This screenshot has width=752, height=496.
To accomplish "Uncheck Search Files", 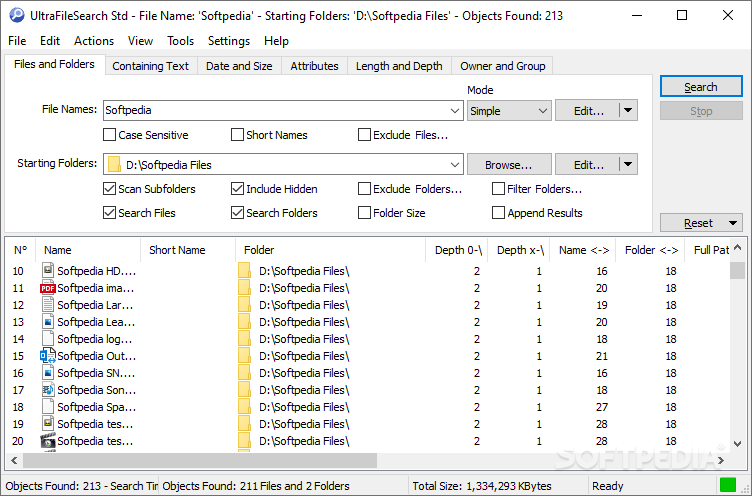I will [x=109, y=213].
